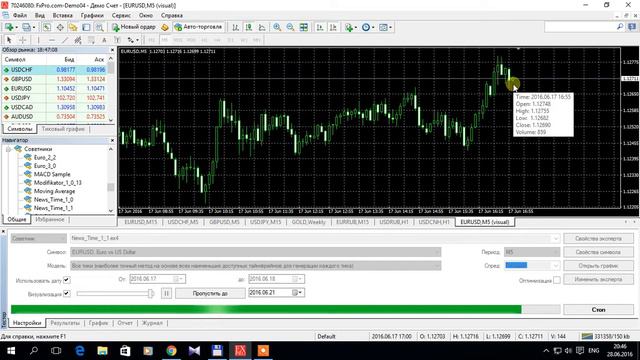Open the skip-to date picker 2016.06.21
The width and height of the screenshot is (640, 360).
point(298,293)
